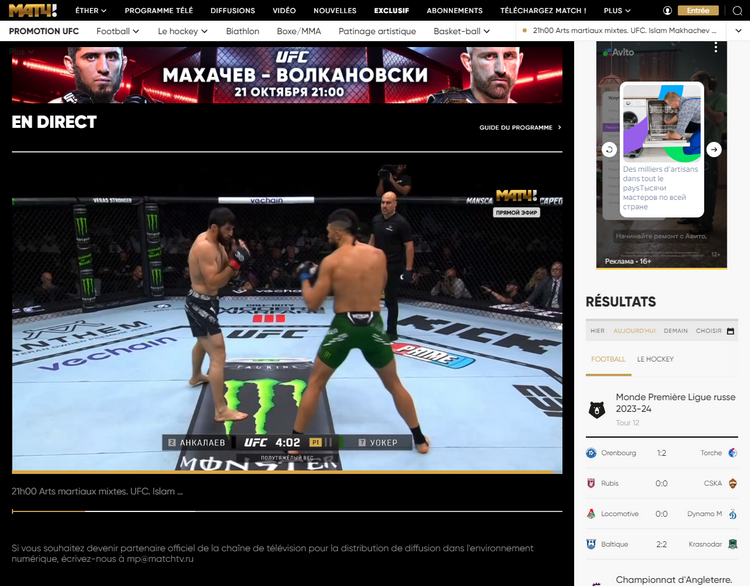
Task: Select the Torche club crest
Action: (x=732, y=453)
